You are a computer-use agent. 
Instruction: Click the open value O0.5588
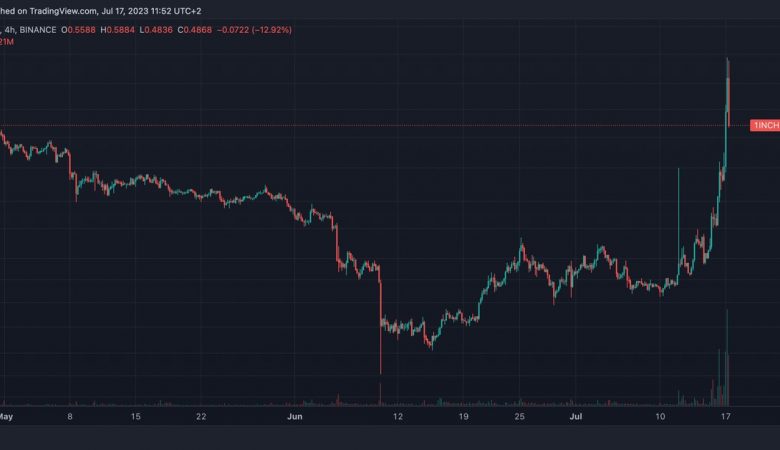[x=78, y=30]
